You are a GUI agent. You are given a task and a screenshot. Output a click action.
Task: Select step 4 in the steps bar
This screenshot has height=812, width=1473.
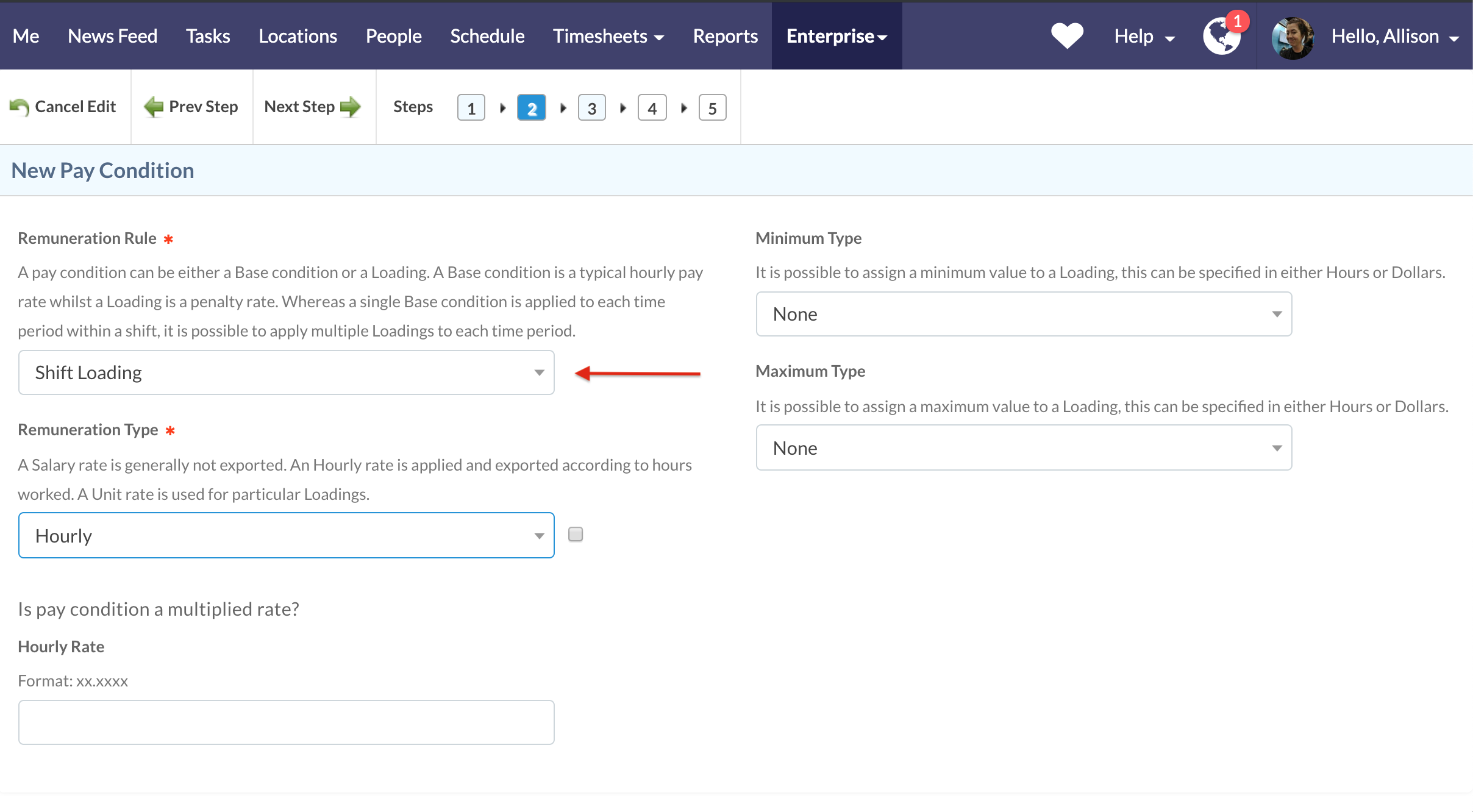coord(652,108)
